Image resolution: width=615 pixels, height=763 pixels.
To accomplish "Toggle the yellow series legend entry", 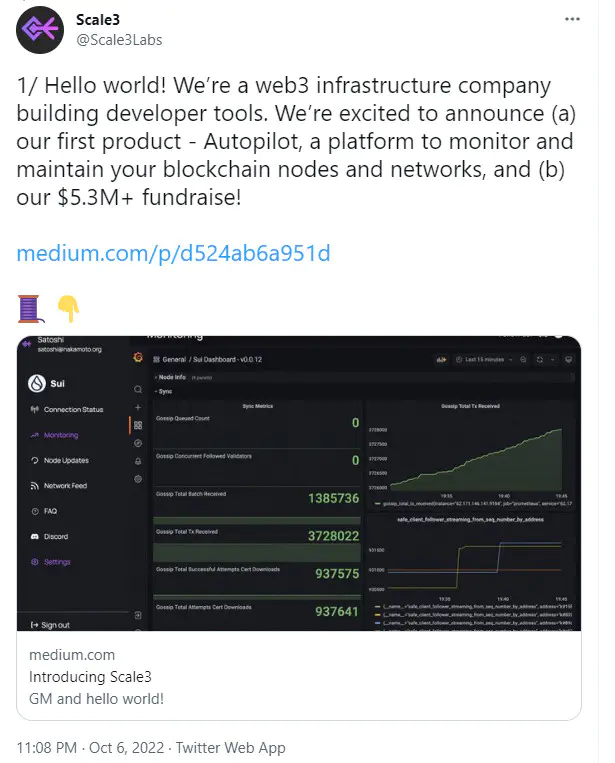I will 474,615.
